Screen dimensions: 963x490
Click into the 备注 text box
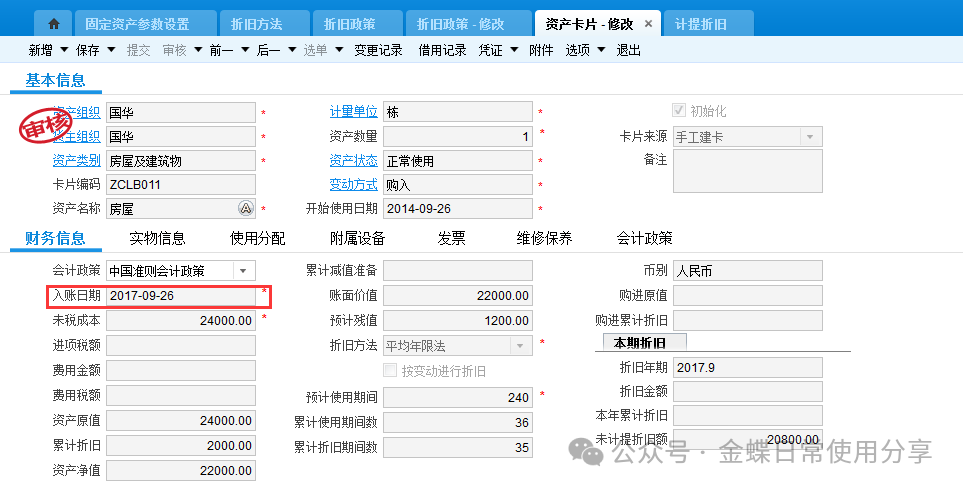click(747, 171)
